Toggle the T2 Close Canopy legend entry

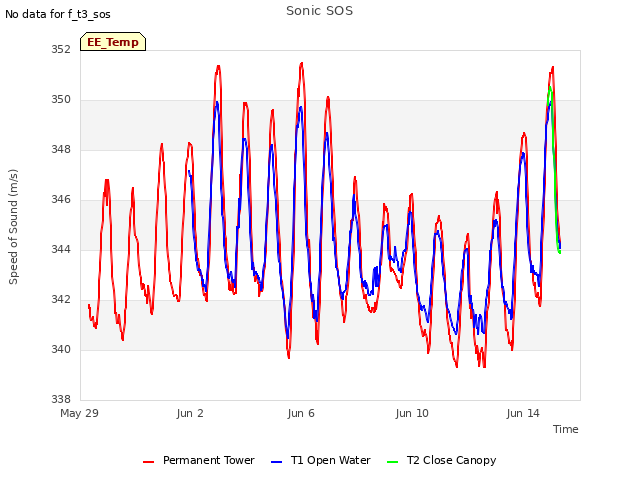tap(442, 460)
